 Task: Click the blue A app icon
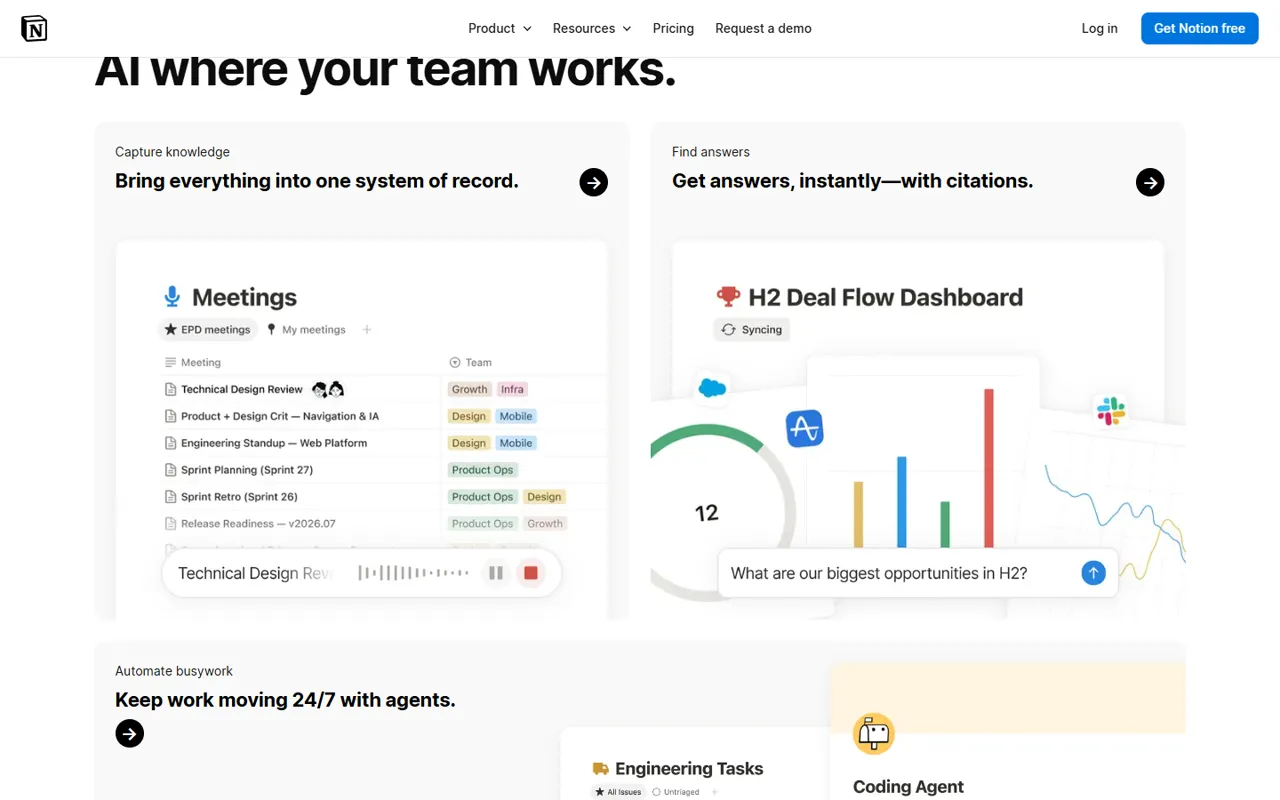click(x=805, y=428)
